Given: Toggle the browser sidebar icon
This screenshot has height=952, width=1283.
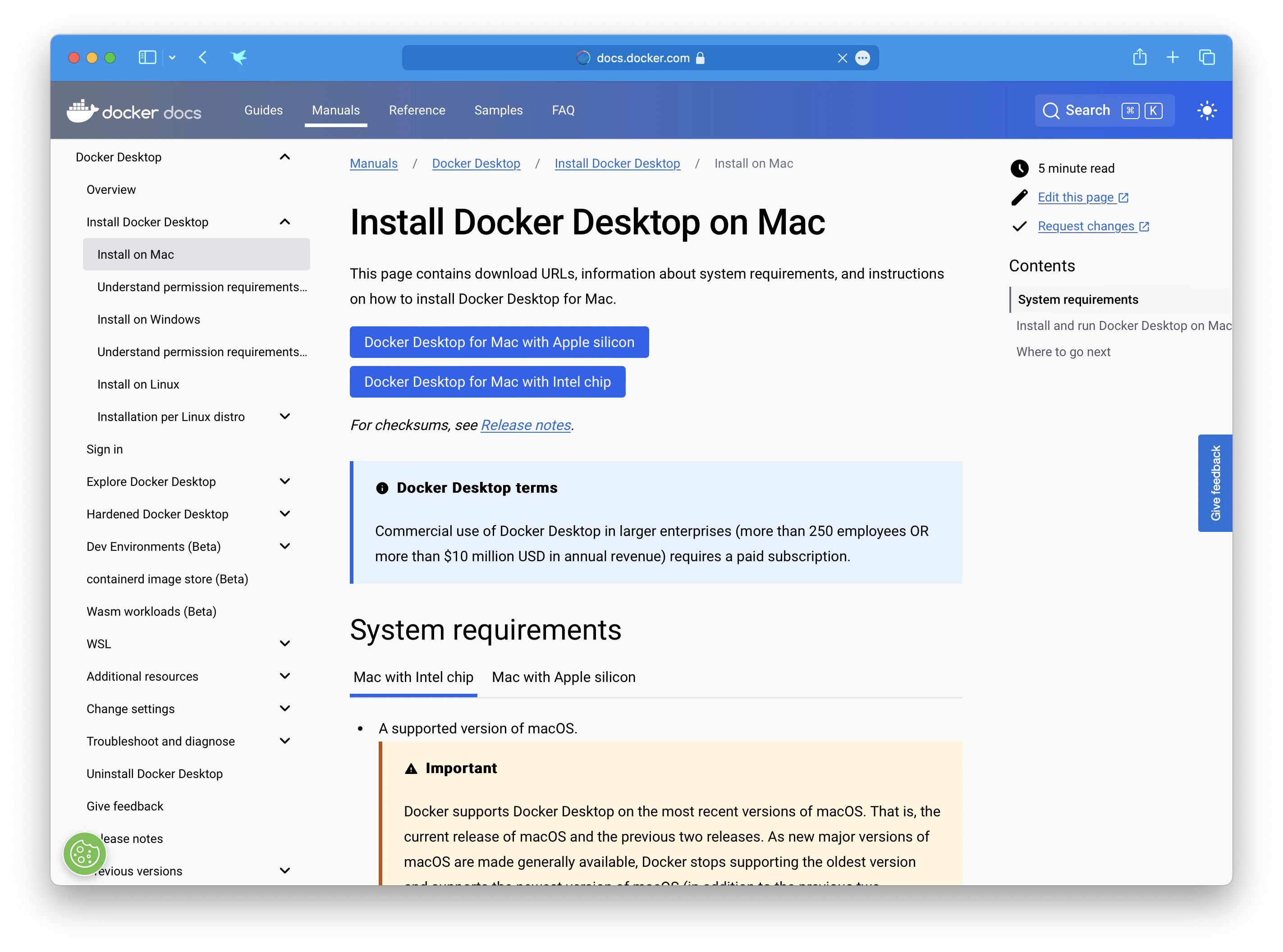Looking at the screenshot, I should click(147, 58).
